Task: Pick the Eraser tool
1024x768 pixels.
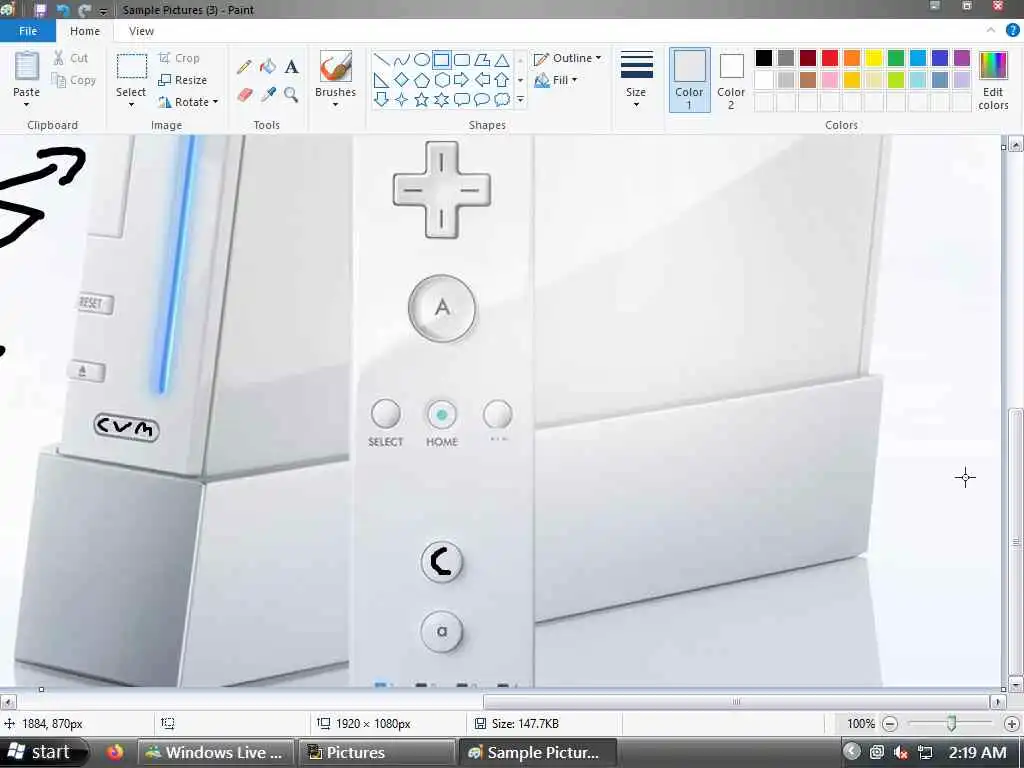Action: (x=244, y=95)
